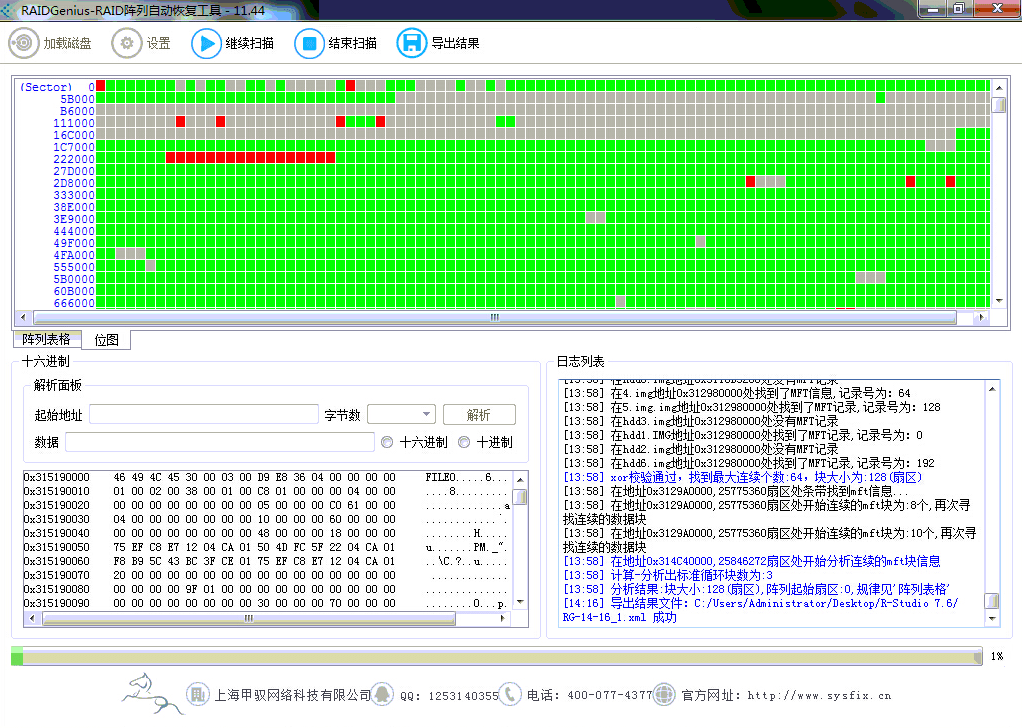Click sector row label 111000
The height and width of the screenshot is (728, 1022).
click(74, 123)
